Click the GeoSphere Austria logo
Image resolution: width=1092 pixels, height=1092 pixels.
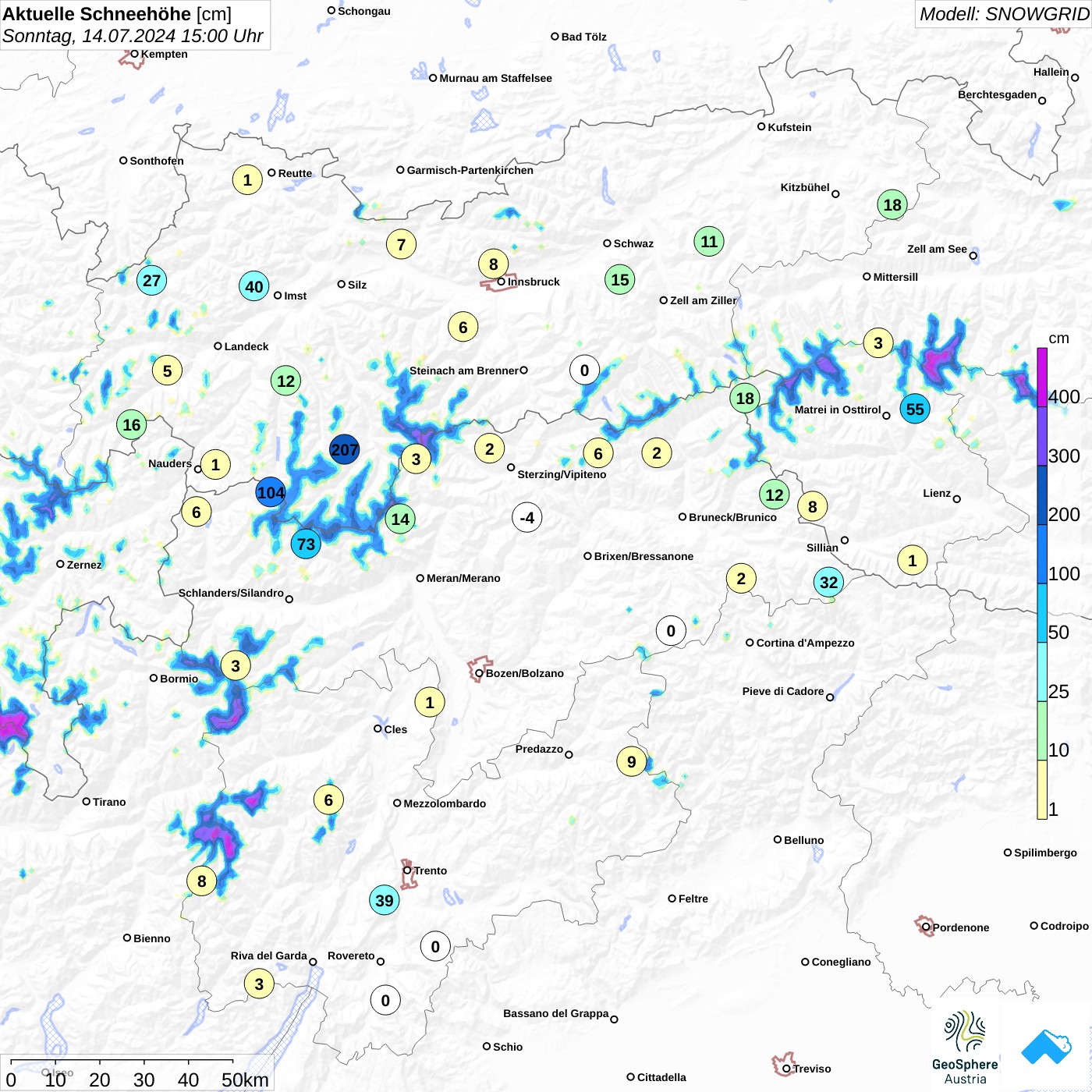pyautogui.click(x=965, y=1048)
